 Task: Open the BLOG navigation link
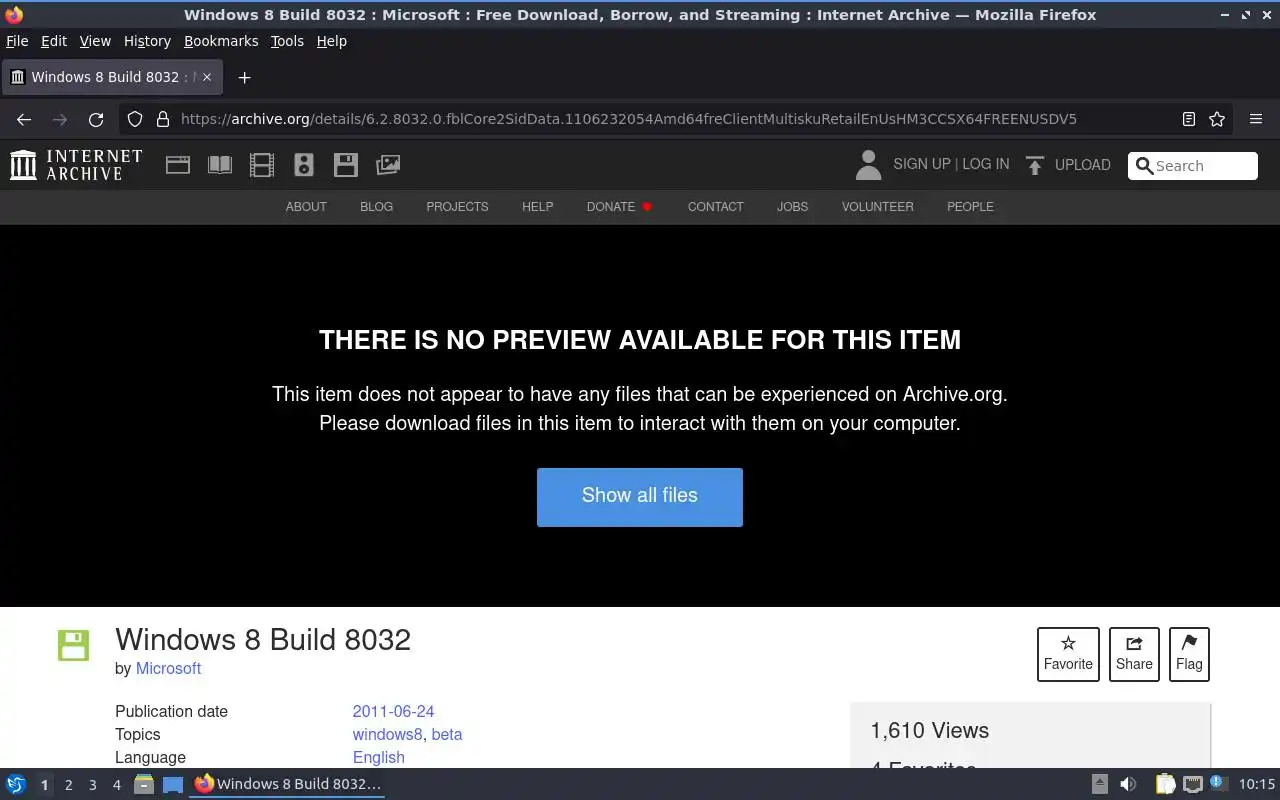376,207
